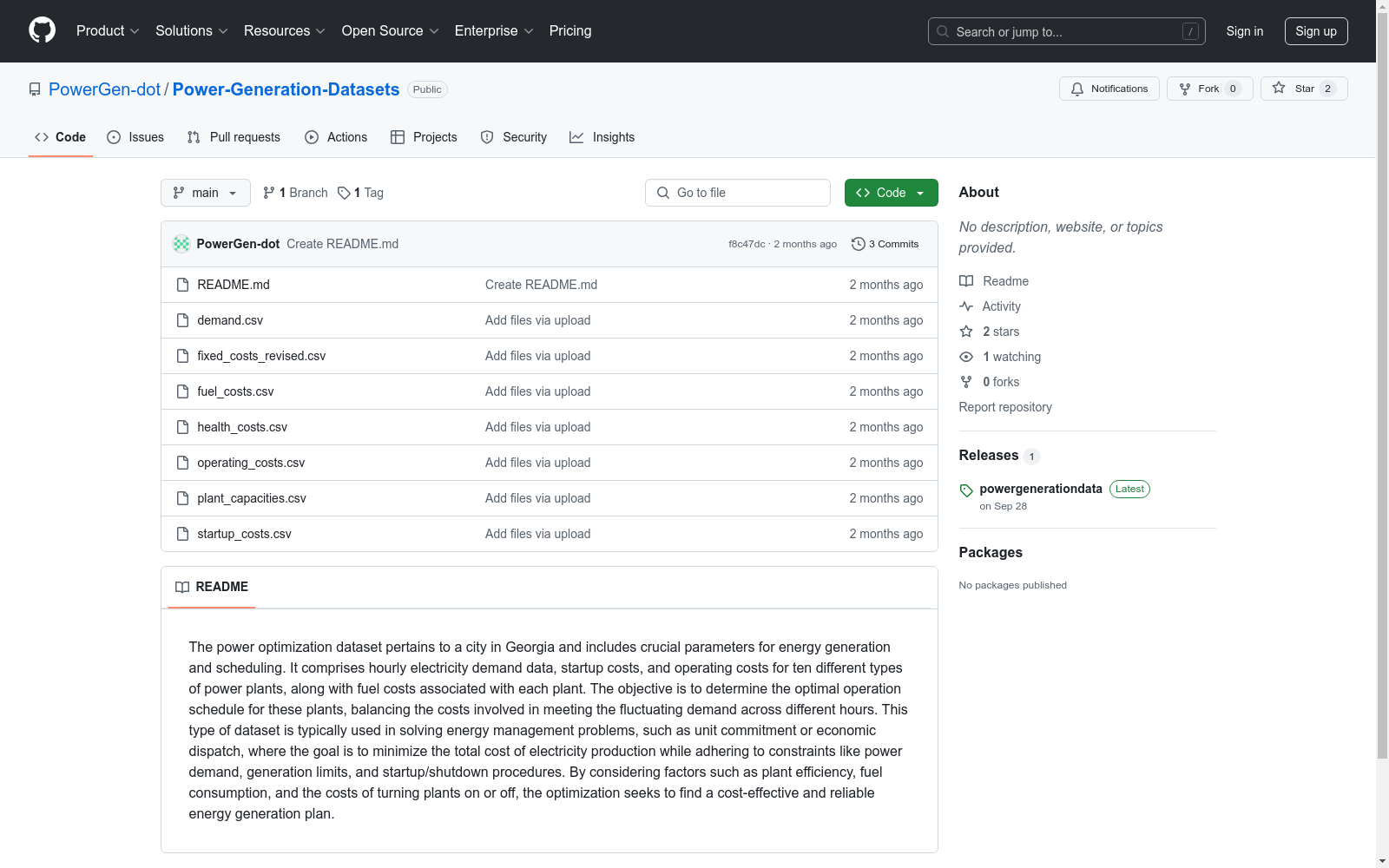Open the Packages heading link
Screen dimensions: 1389x868
point(991,553)
